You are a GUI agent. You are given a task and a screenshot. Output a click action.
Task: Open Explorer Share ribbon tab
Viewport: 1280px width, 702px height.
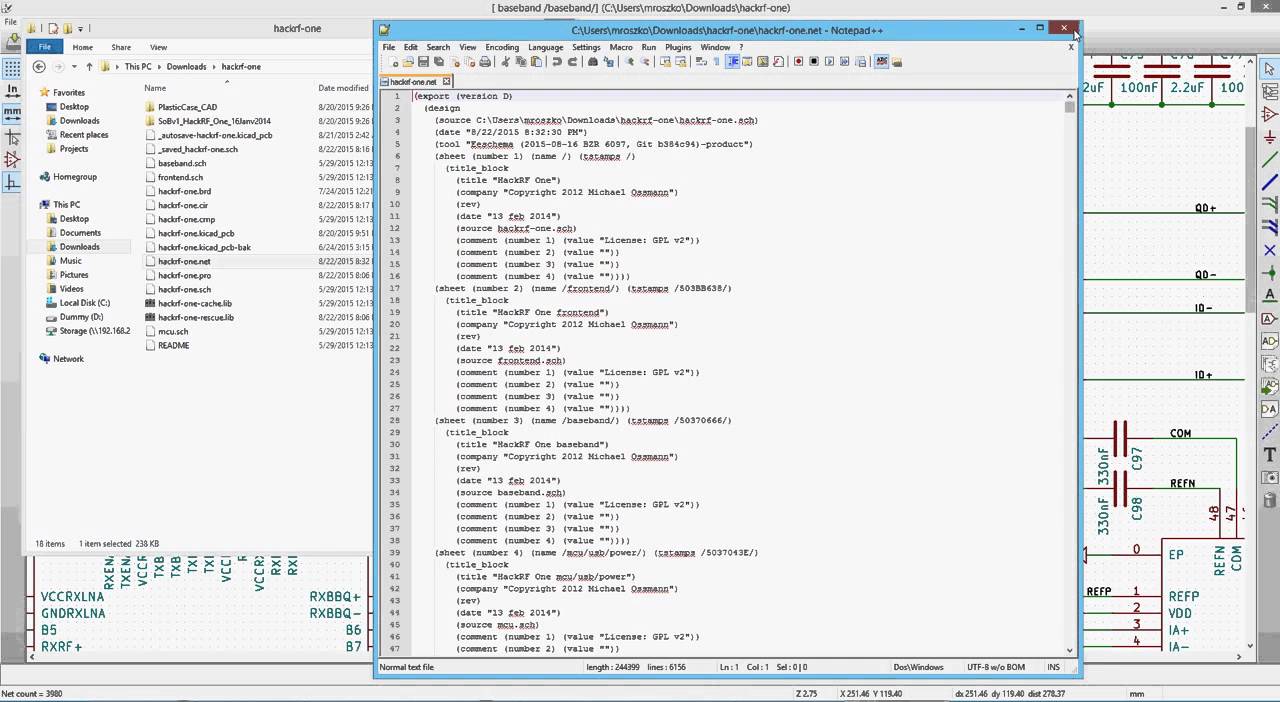point(121,47)
